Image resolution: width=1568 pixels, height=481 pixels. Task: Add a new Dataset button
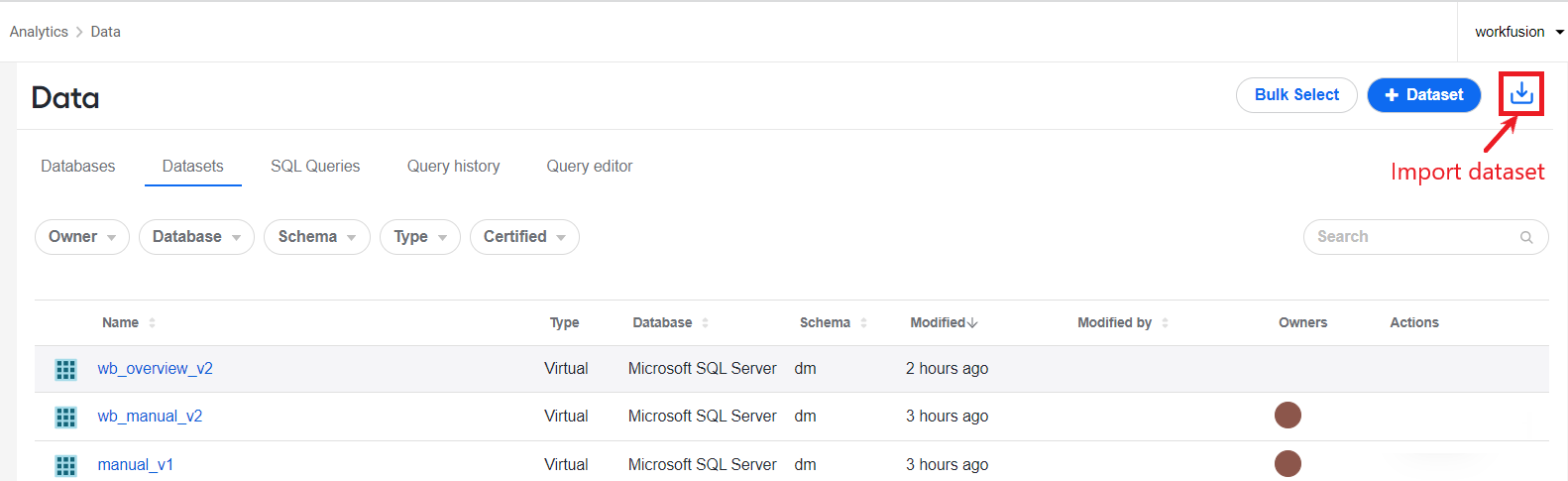(x=1423, y=95)
